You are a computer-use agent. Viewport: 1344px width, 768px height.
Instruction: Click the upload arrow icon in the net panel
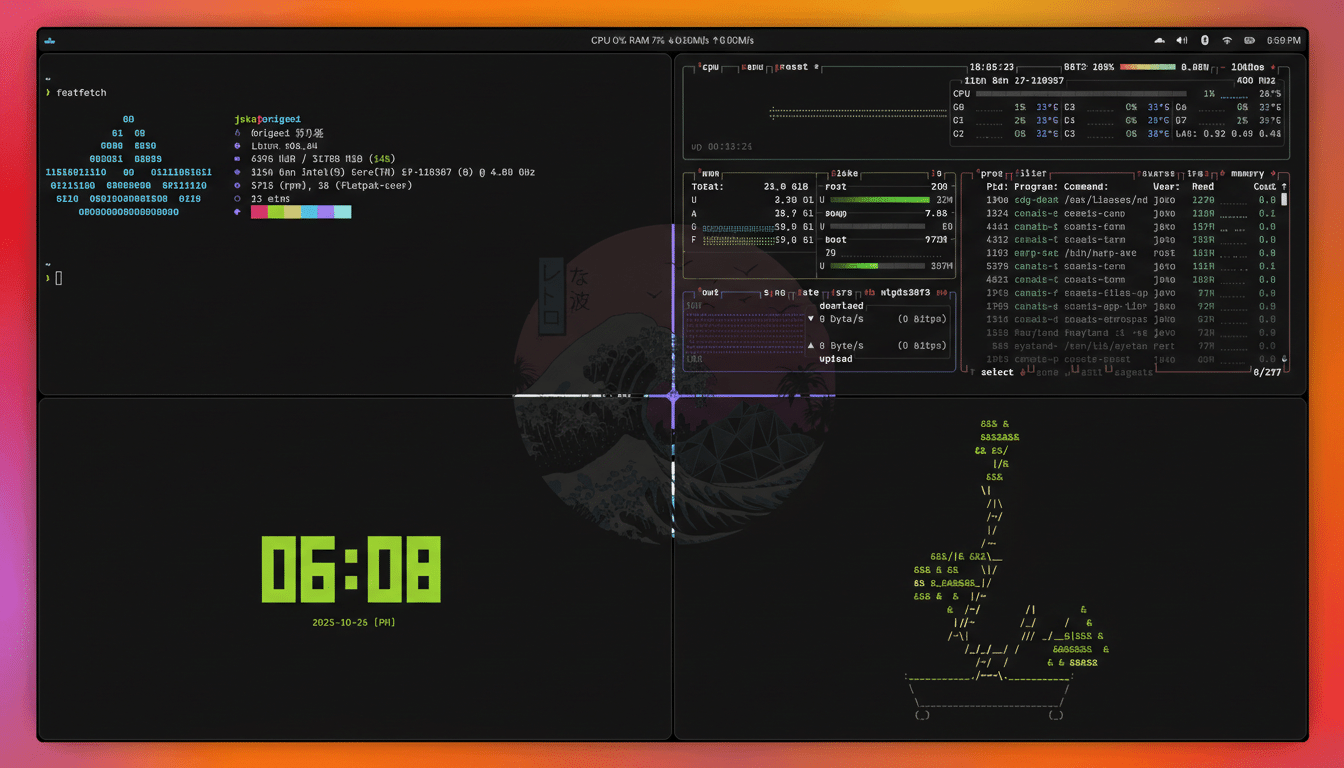(x=811, y=346)
